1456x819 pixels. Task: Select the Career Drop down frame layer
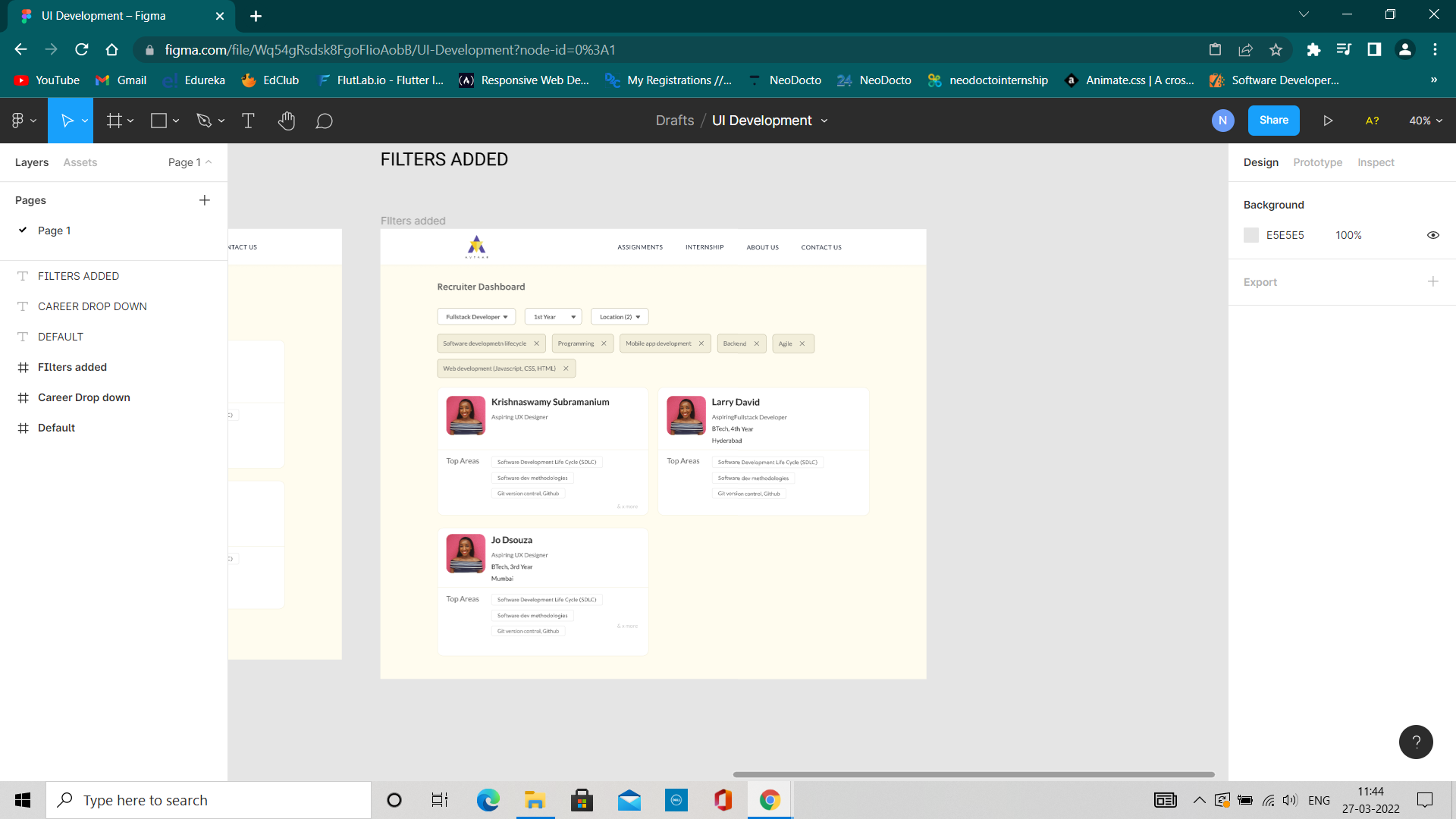(x=83, y=397)
